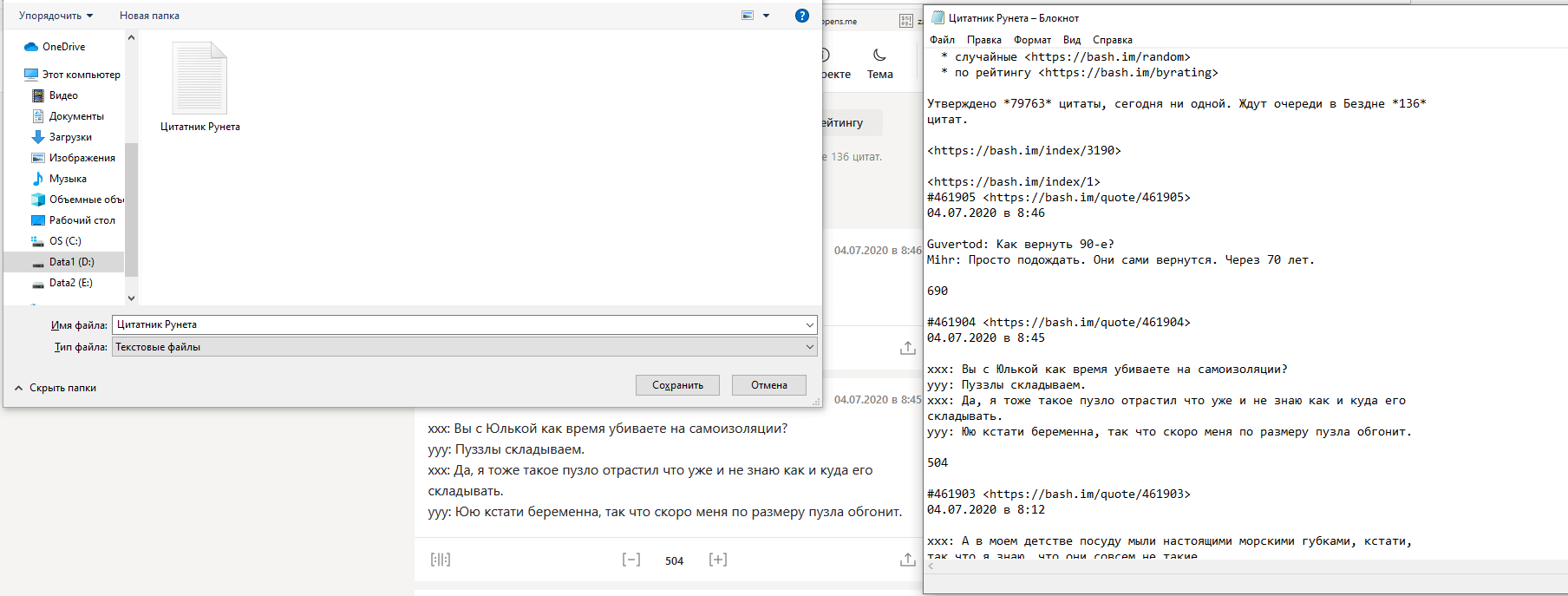
Task: Click the help question mark icon
Action: (802, 16)
